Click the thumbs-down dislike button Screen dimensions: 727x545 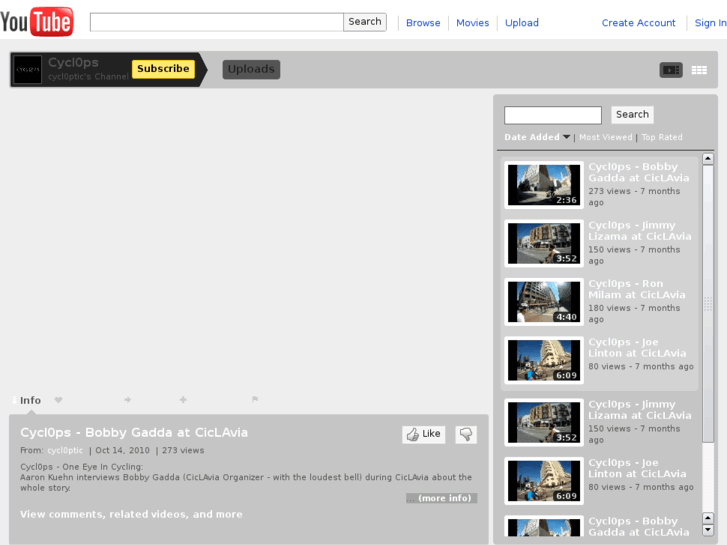pyautogui.click(x=466, y=434)
